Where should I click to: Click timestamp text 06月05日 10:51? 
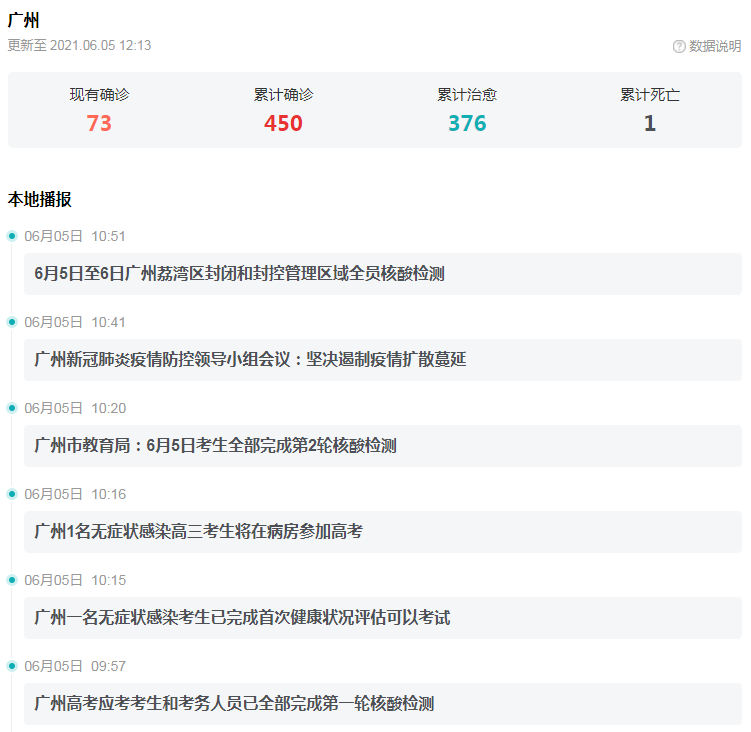pos(75,236)
